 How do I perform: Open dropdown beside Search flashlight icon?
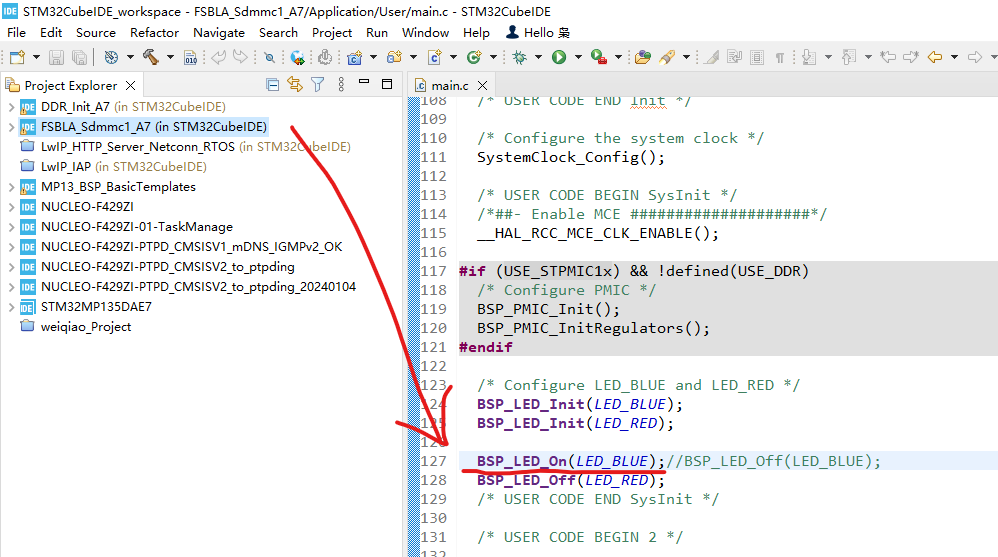[x=686, y=57]
